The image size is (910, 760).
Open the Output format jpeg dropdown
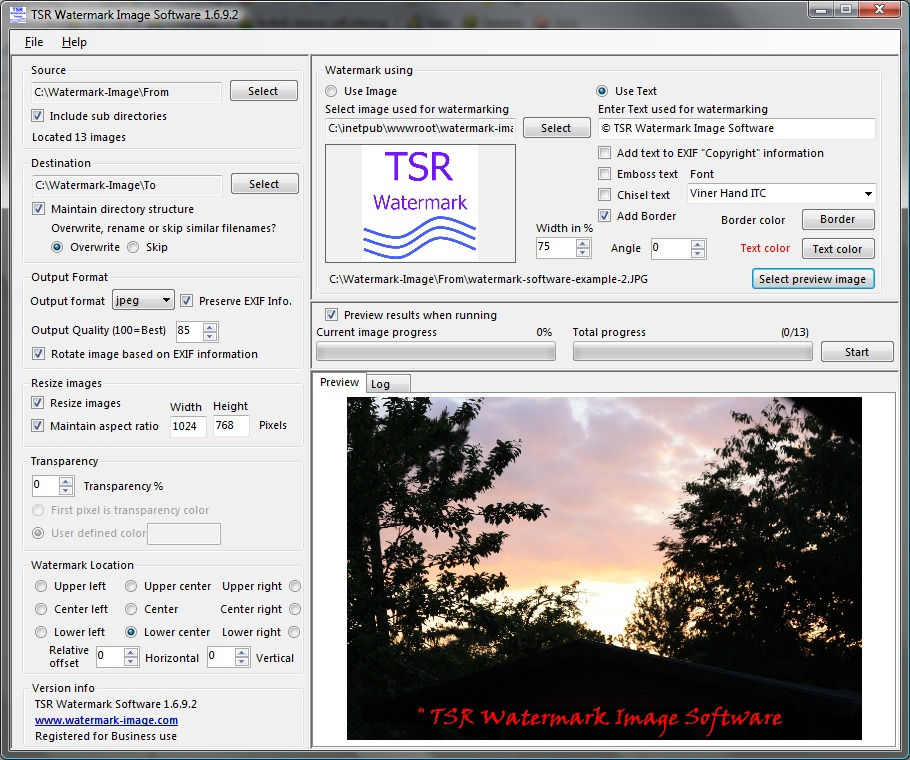[x=143, y=300]
